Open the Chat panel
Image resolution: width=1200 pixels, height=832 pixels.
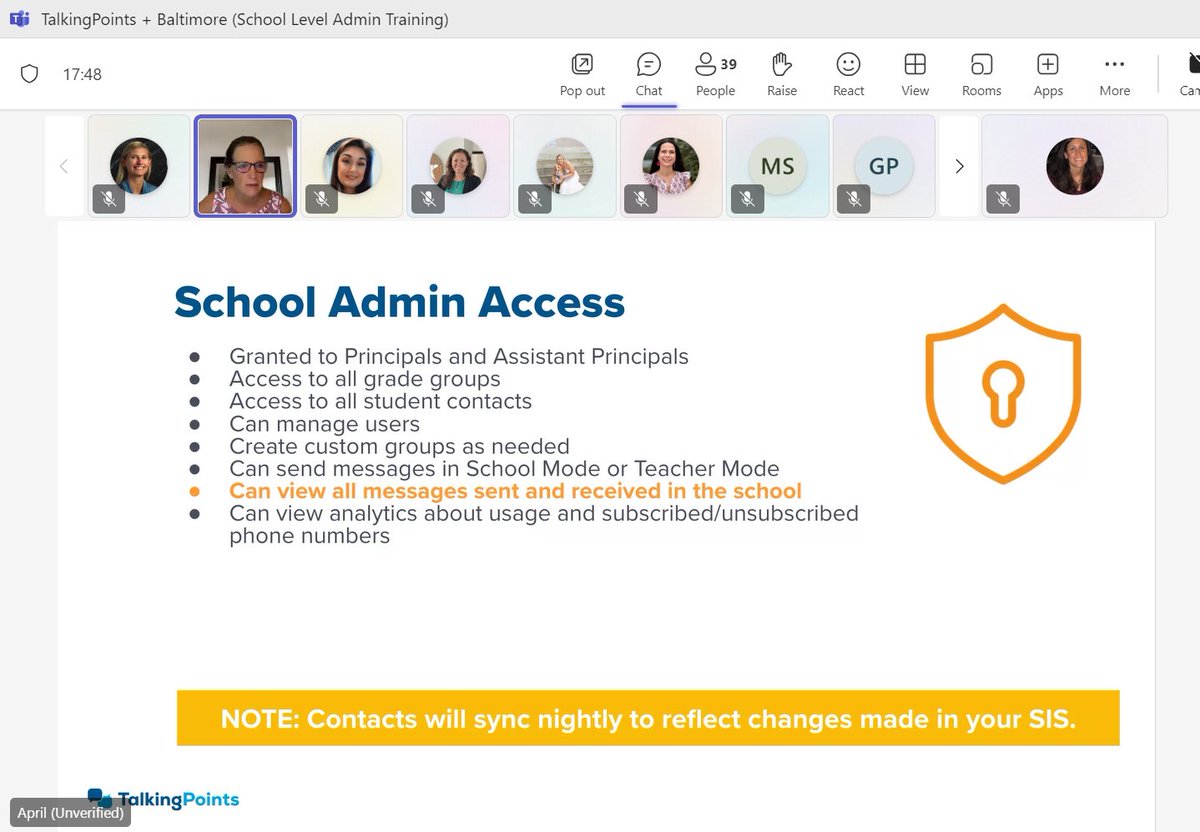click(649, 75)
